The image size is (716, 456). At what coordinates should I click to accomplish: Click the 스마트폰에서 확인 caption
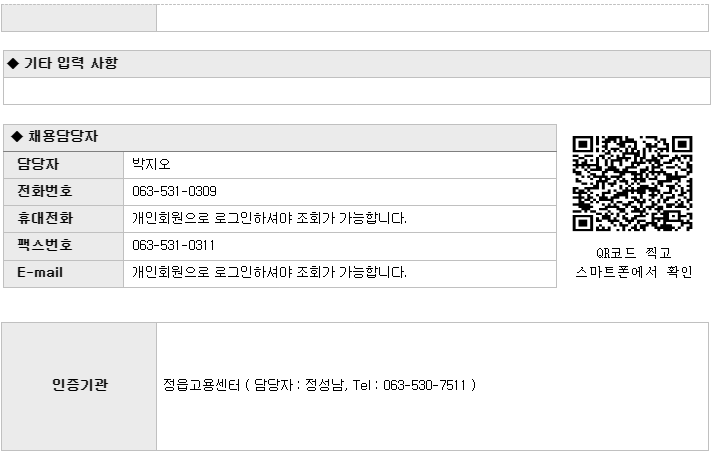click(634, 272)
